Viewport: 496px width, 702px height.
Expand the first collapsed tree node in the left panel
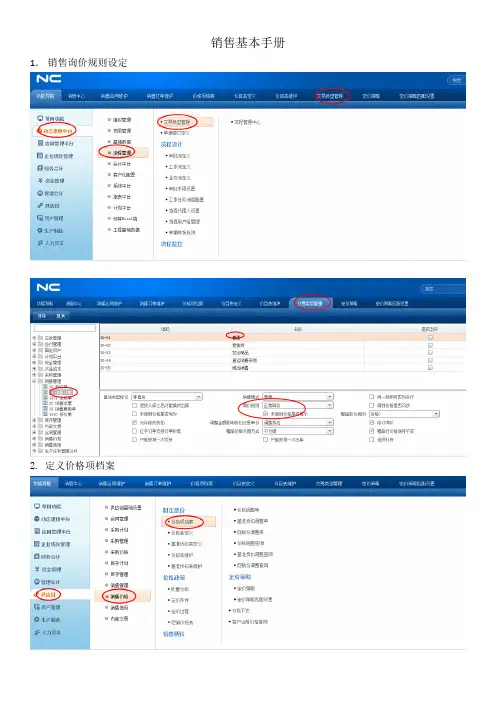[x=34, y=338]
